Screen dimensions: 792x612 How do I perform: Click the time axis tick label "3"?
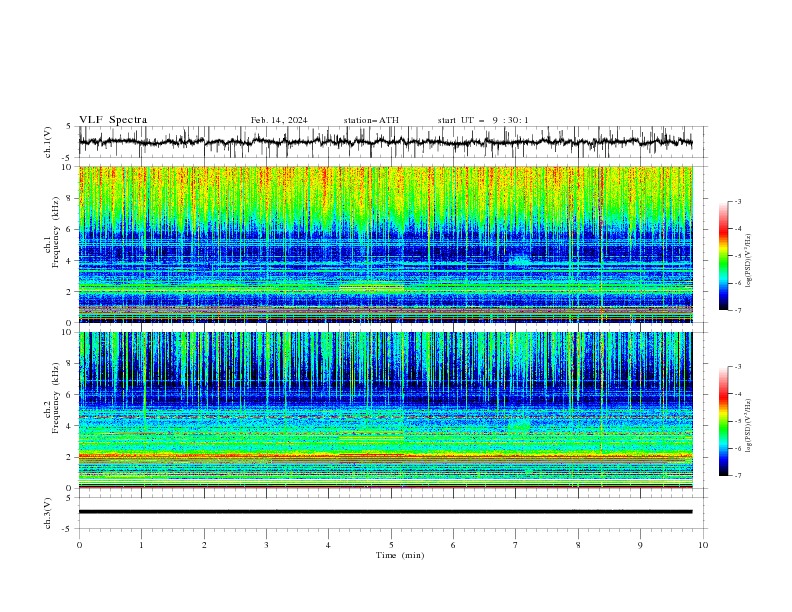(x=266, y=545)
